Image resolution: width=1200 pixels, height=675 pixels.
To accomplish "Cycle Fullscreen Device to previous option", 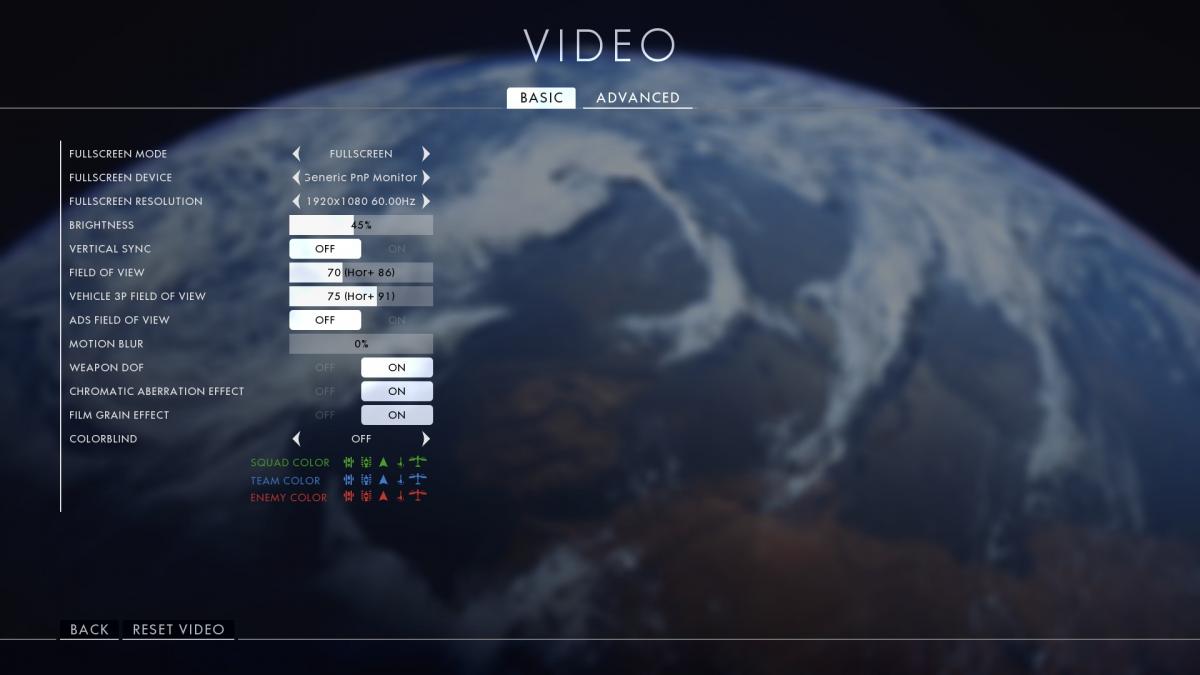I will [296, 178].
